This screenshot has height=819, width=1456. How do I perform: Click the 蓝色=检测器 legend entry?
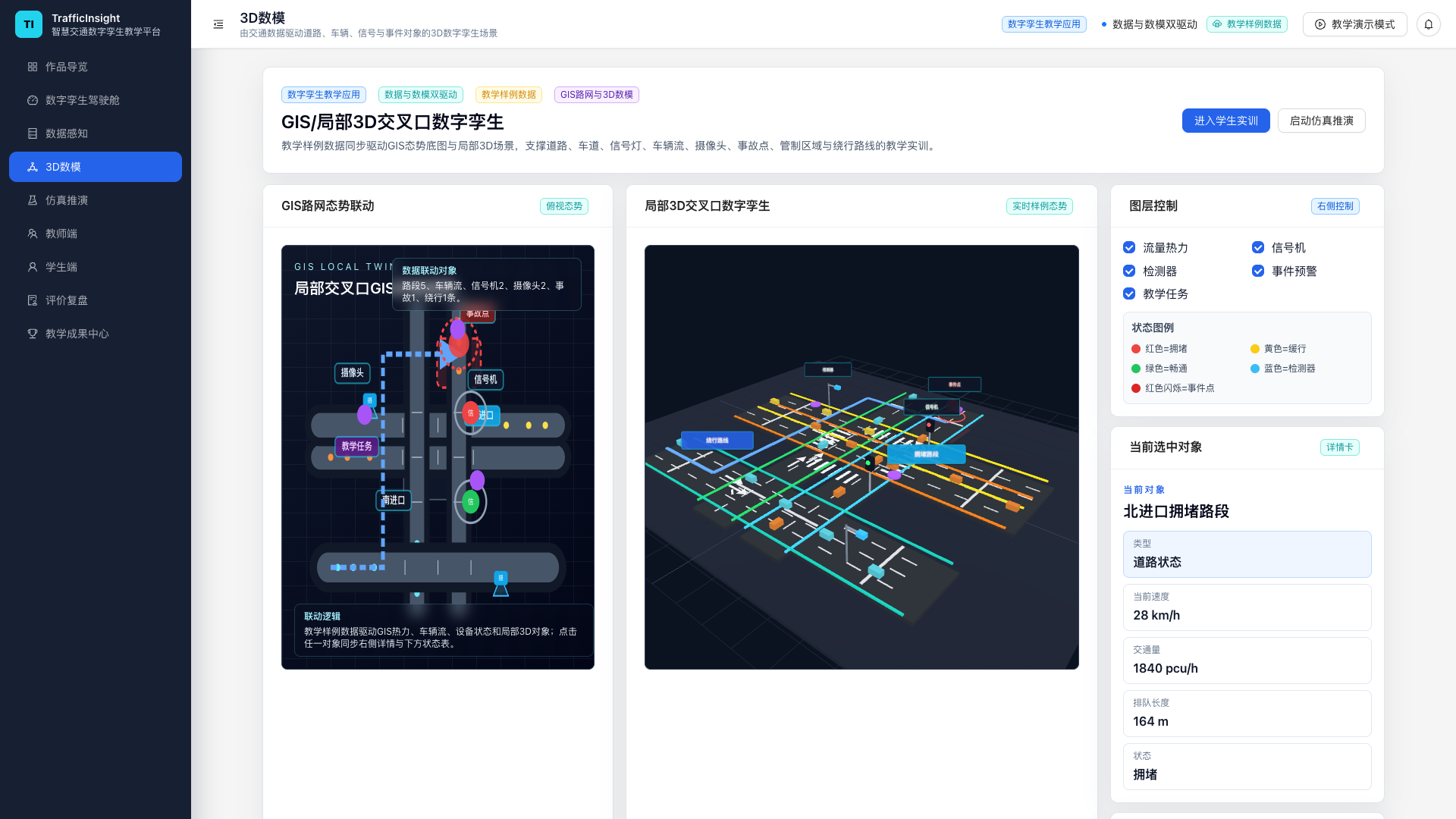pyautogui.click(x=1283, y=369)
